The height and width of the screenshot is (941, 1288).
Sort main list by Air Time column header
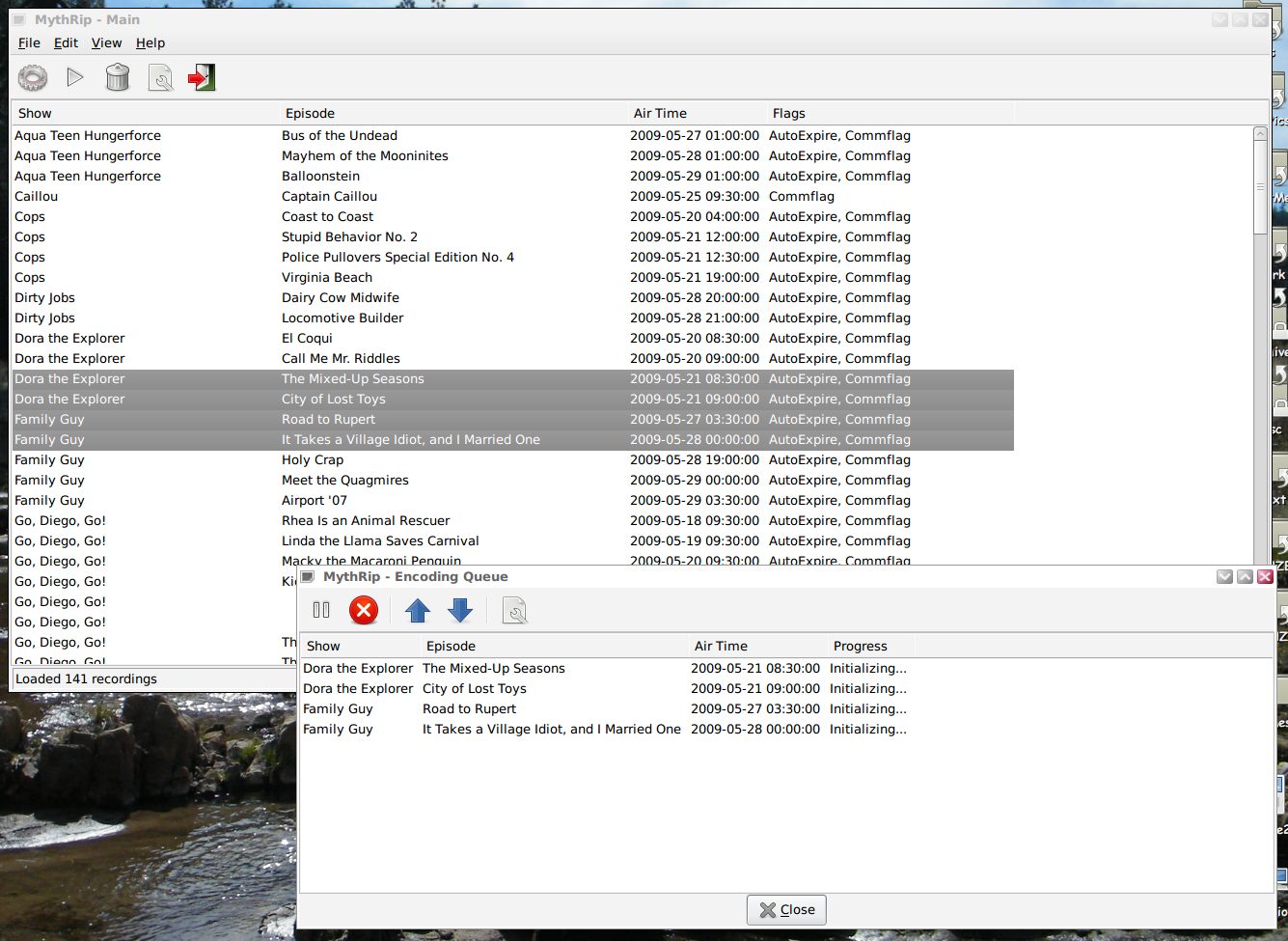[x=697, y=113]
